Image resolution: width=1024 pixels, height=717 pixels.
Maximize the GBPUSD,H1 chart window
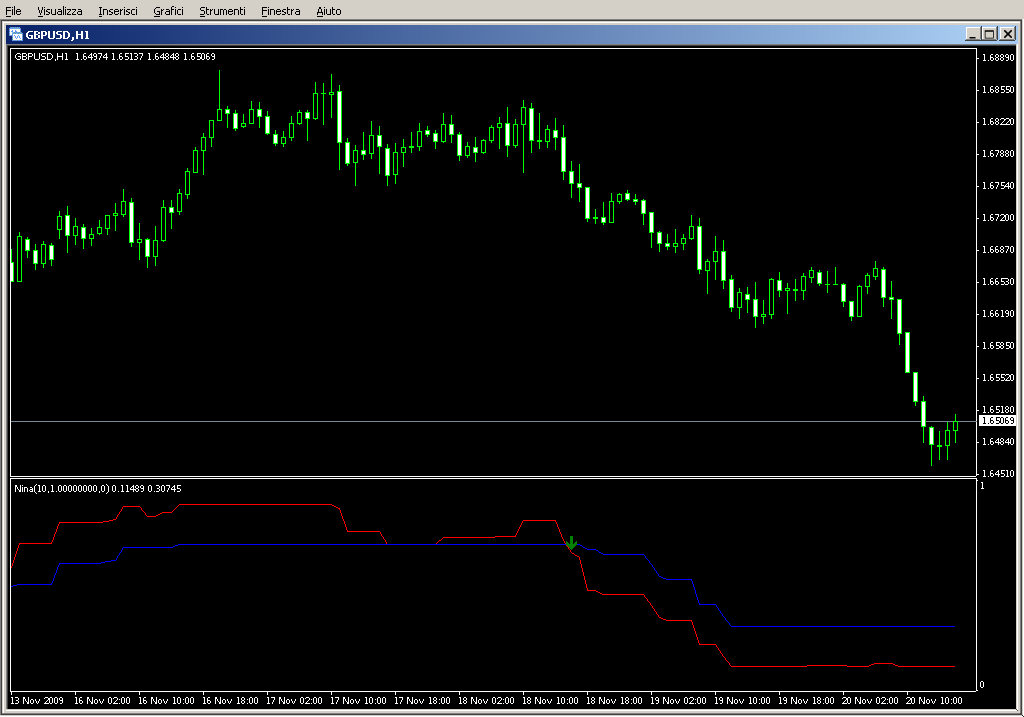pyautogui.click(x=989, y=33)
